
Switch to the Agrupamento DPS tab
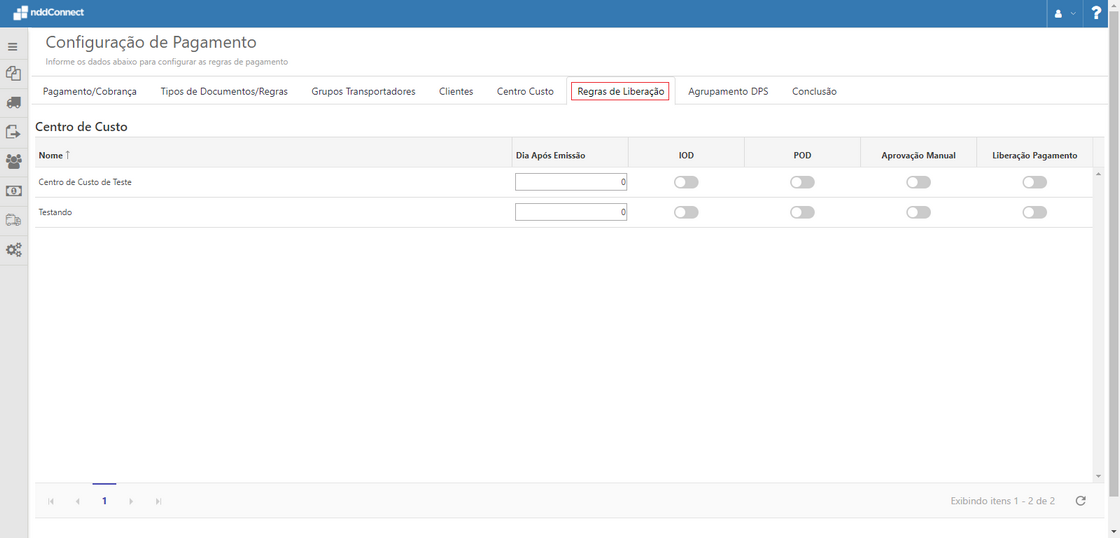728,91
